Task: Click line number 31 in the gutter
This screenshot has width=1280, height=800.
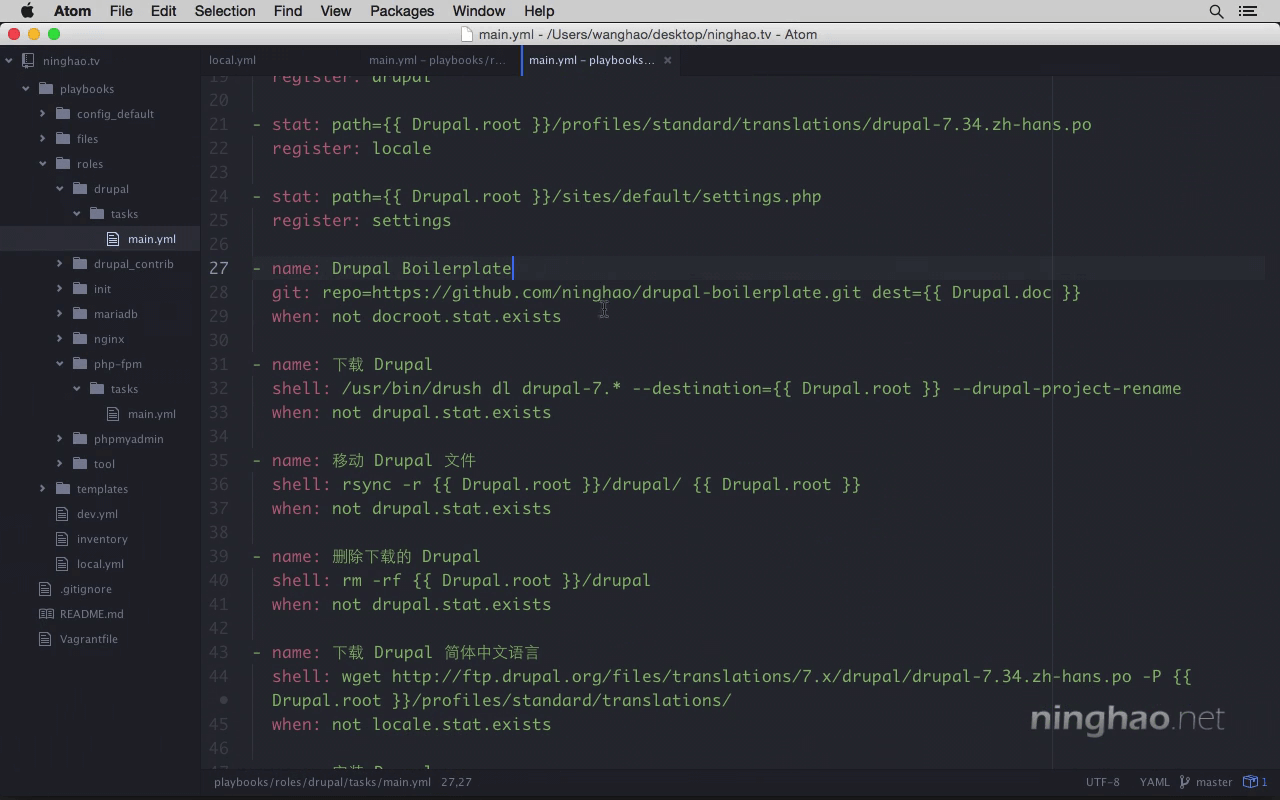Action: click(218, 364)
